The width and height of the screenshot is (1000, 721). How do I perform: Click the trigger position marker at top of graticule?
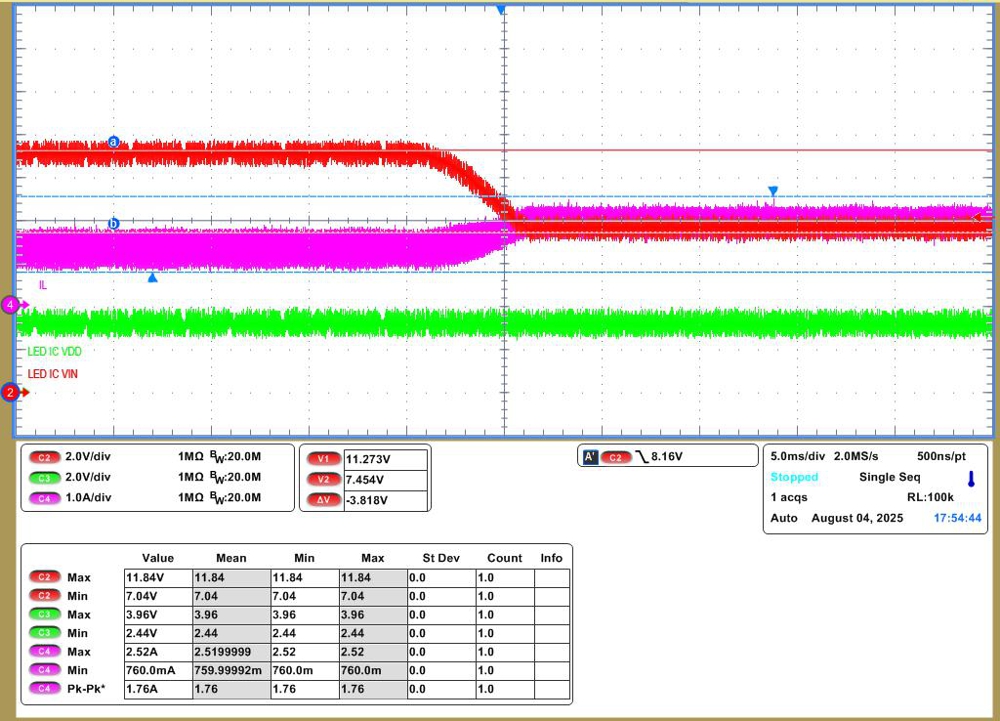[501, 9]
